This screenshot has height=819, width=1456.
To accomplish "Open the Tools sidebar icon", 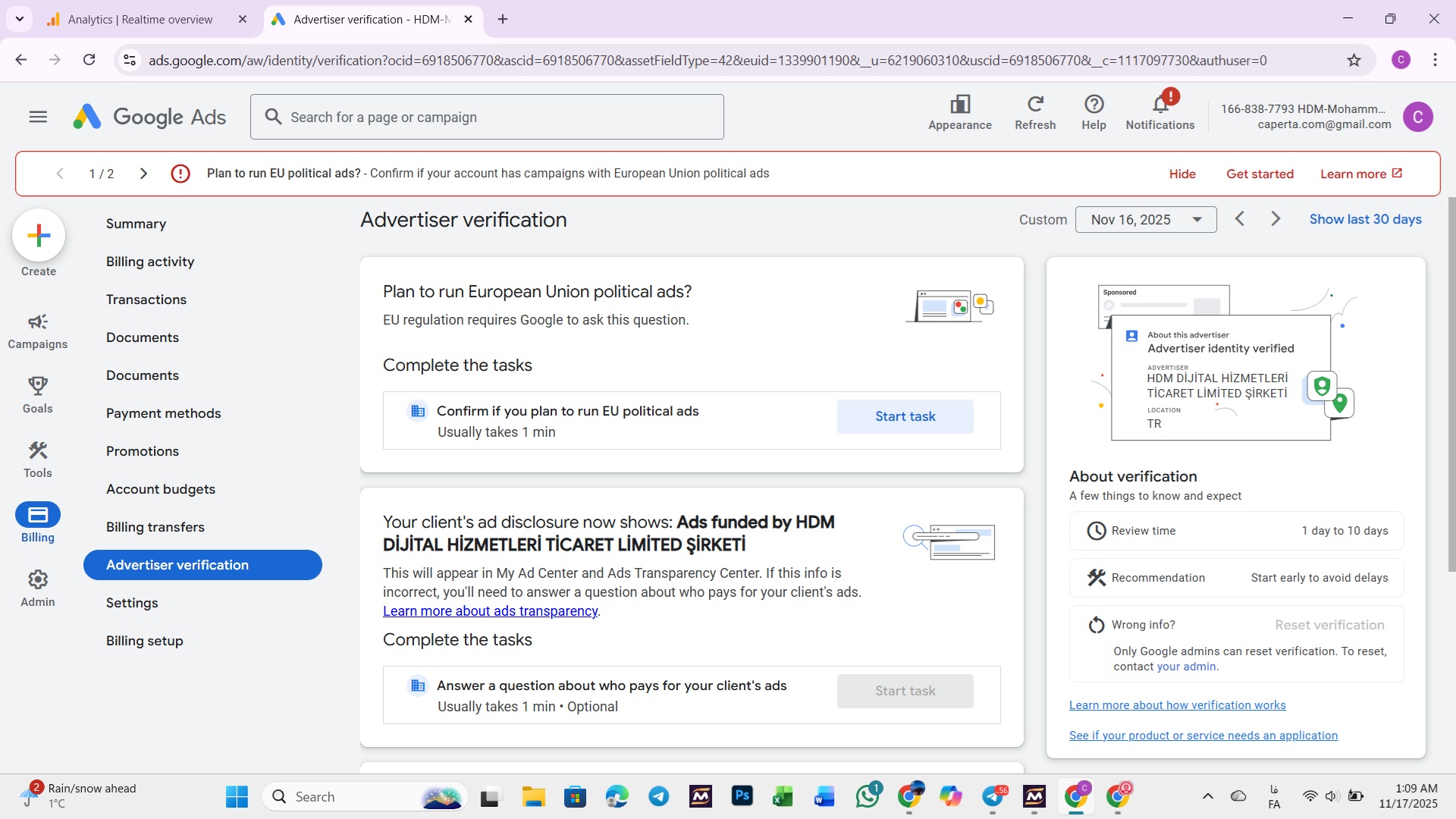I will 37,451.
